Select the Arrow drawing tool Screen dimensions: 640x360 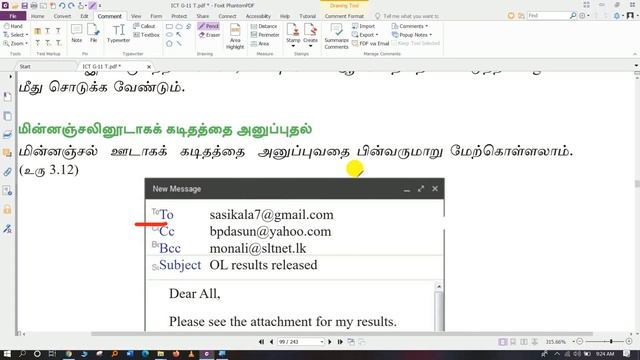(x=179, y=35)
